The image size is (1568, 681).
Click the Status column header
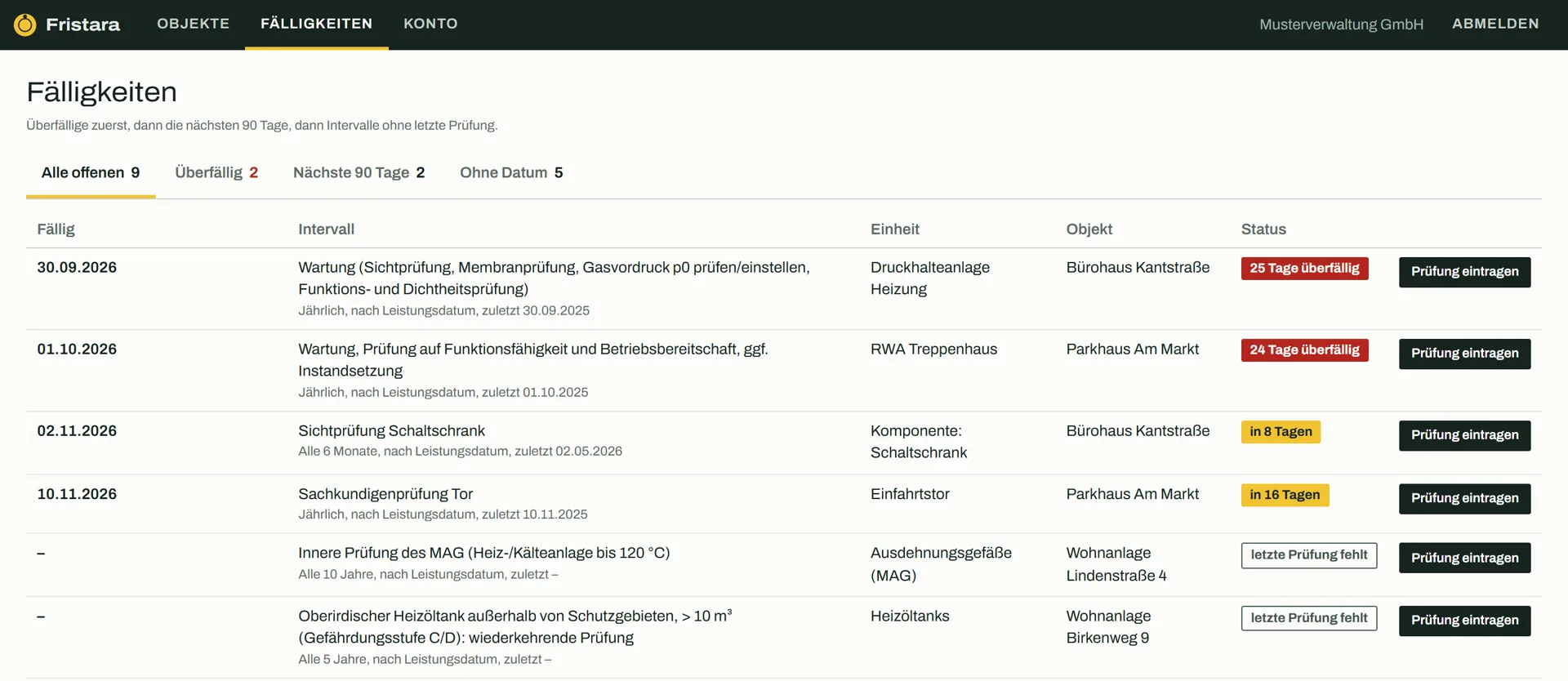click(1263, 229)
